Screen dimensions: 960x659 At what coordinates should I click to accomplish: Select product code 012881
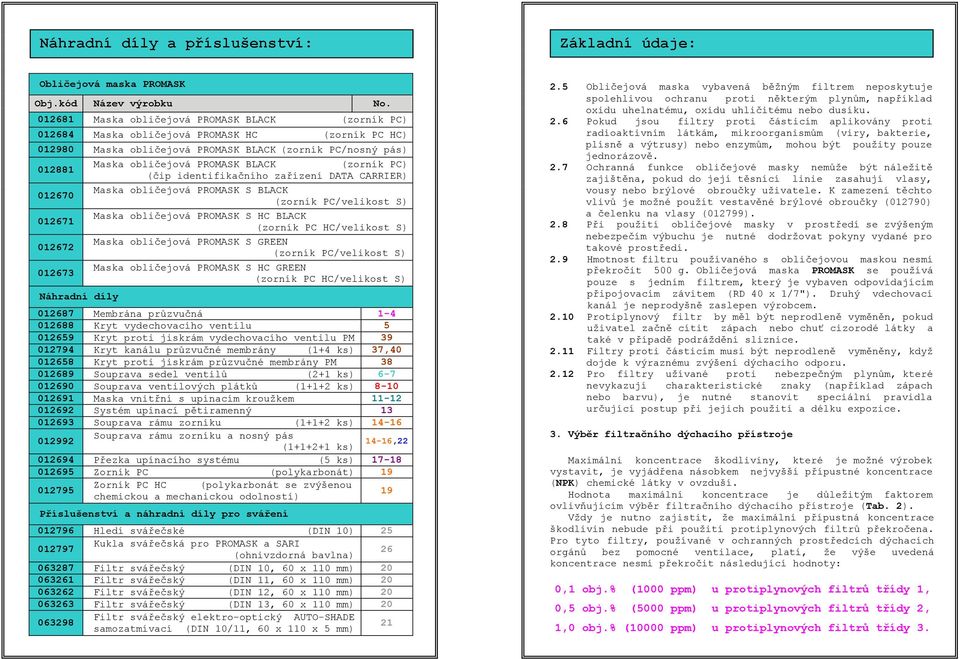pyautogui.click(x=56, y=170)
